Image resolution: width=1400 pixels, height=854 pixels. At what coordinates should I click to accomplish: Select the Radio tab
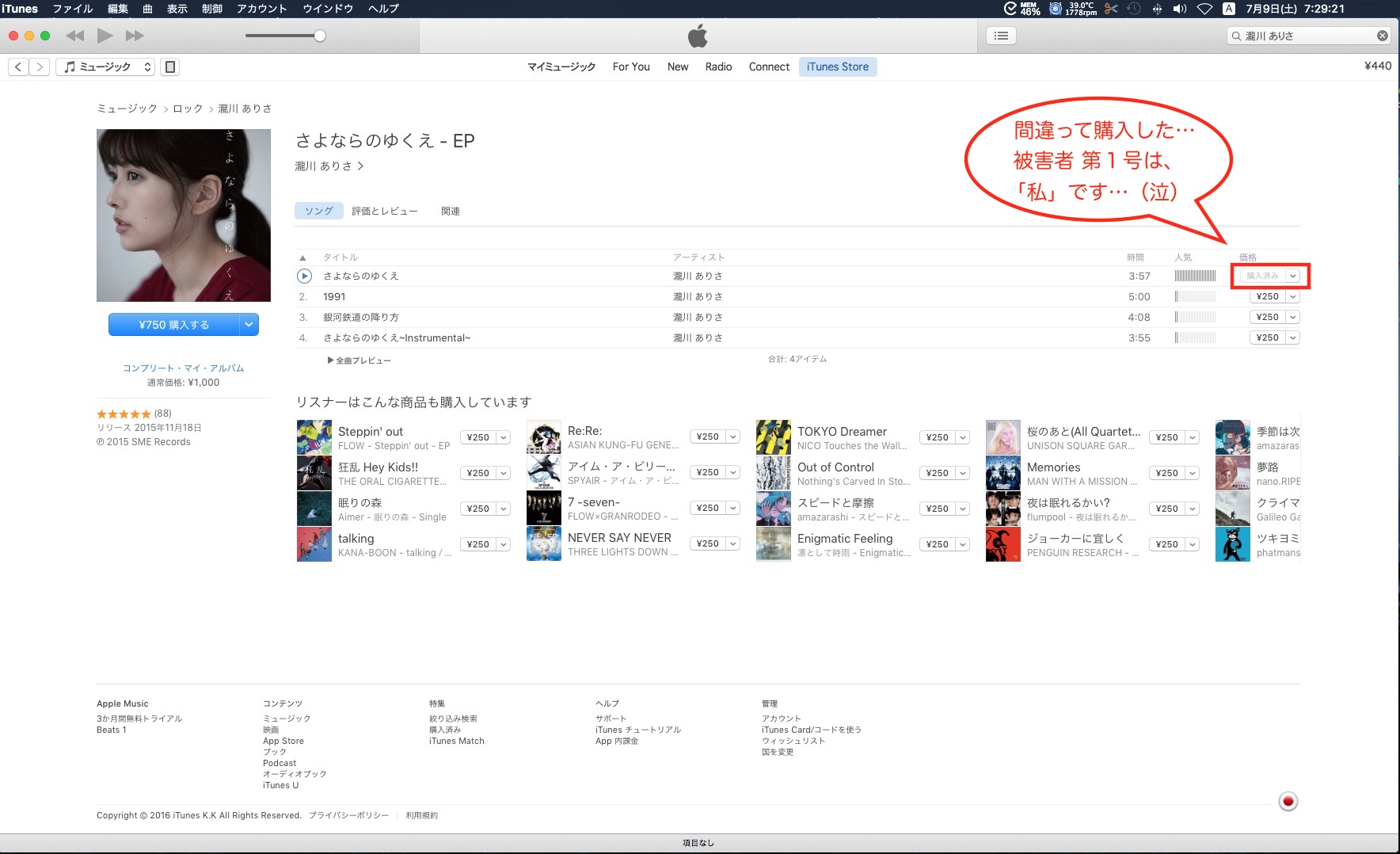point(718,67)
